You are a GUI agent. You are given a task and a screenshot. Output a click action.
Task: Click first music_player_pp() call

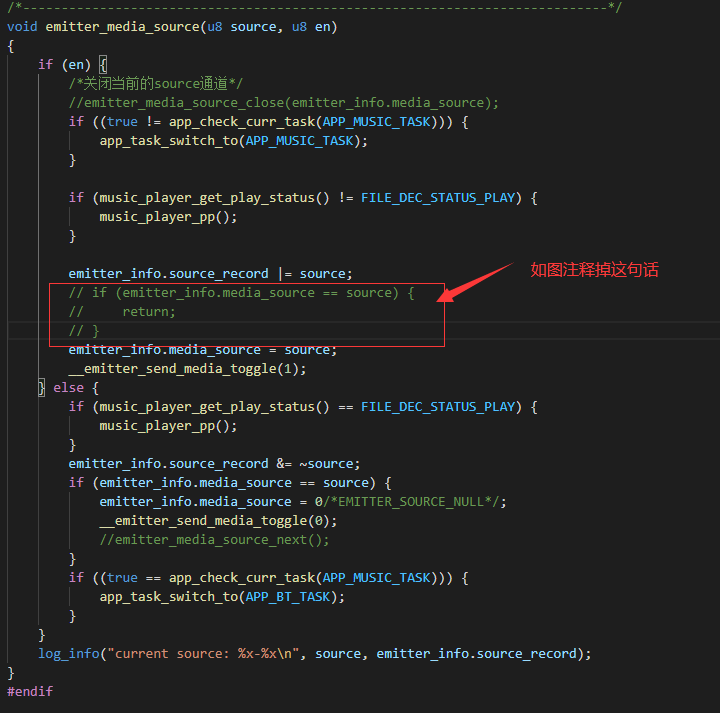point(169,217)
